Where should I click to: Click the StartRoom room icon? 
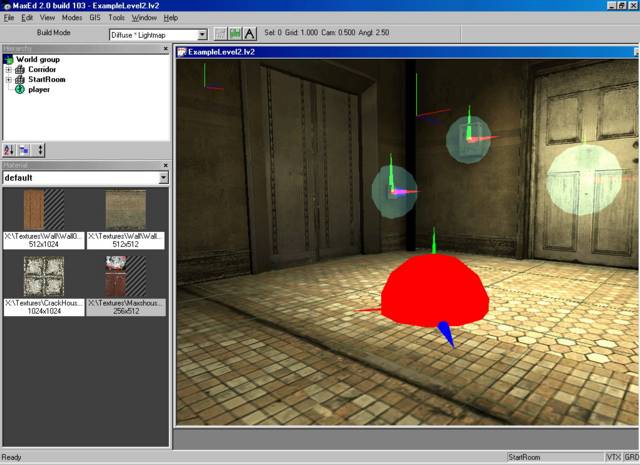20,80
